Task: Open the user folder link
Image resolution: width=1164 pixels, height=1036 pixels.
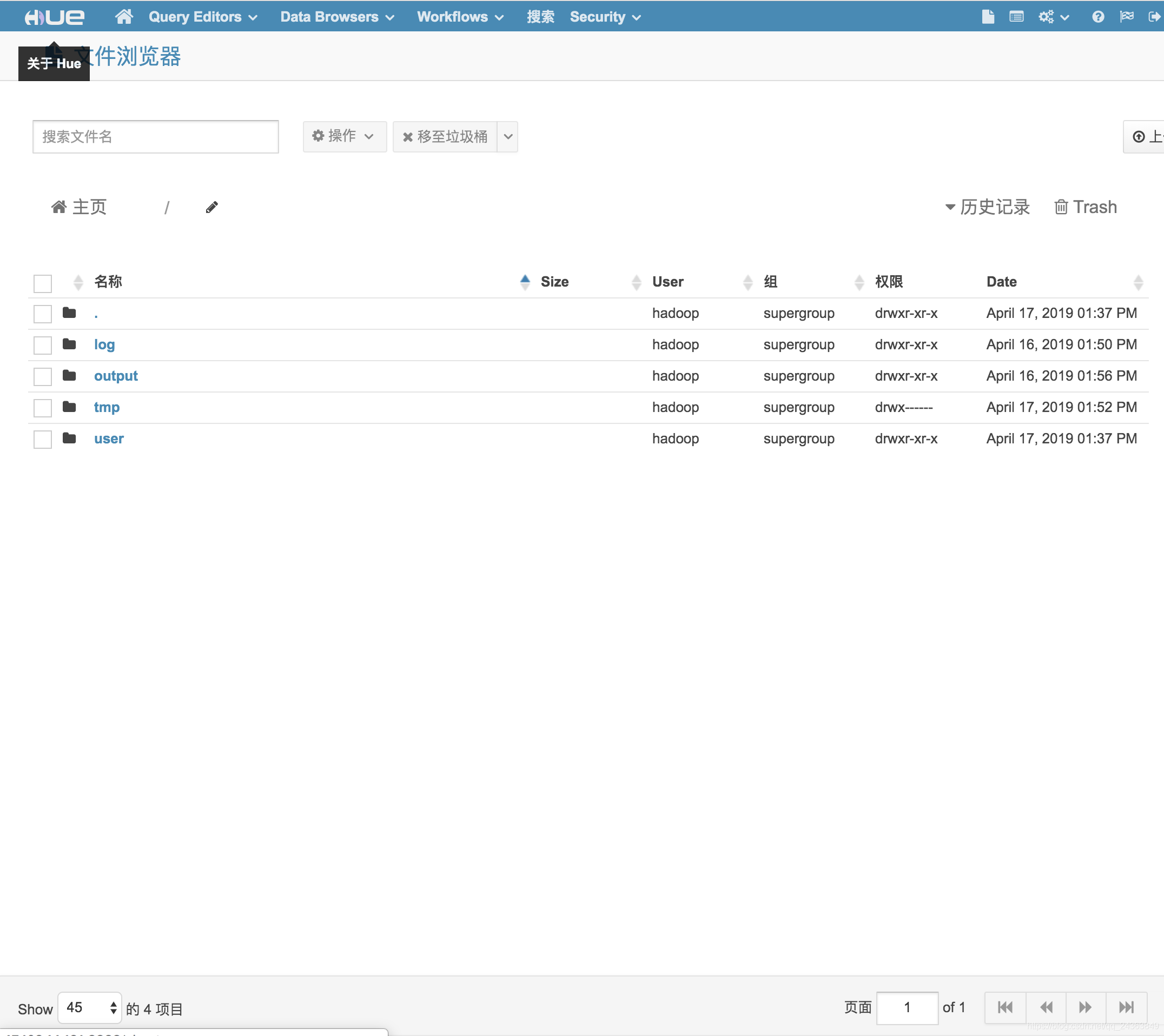Action: point(109,439)
